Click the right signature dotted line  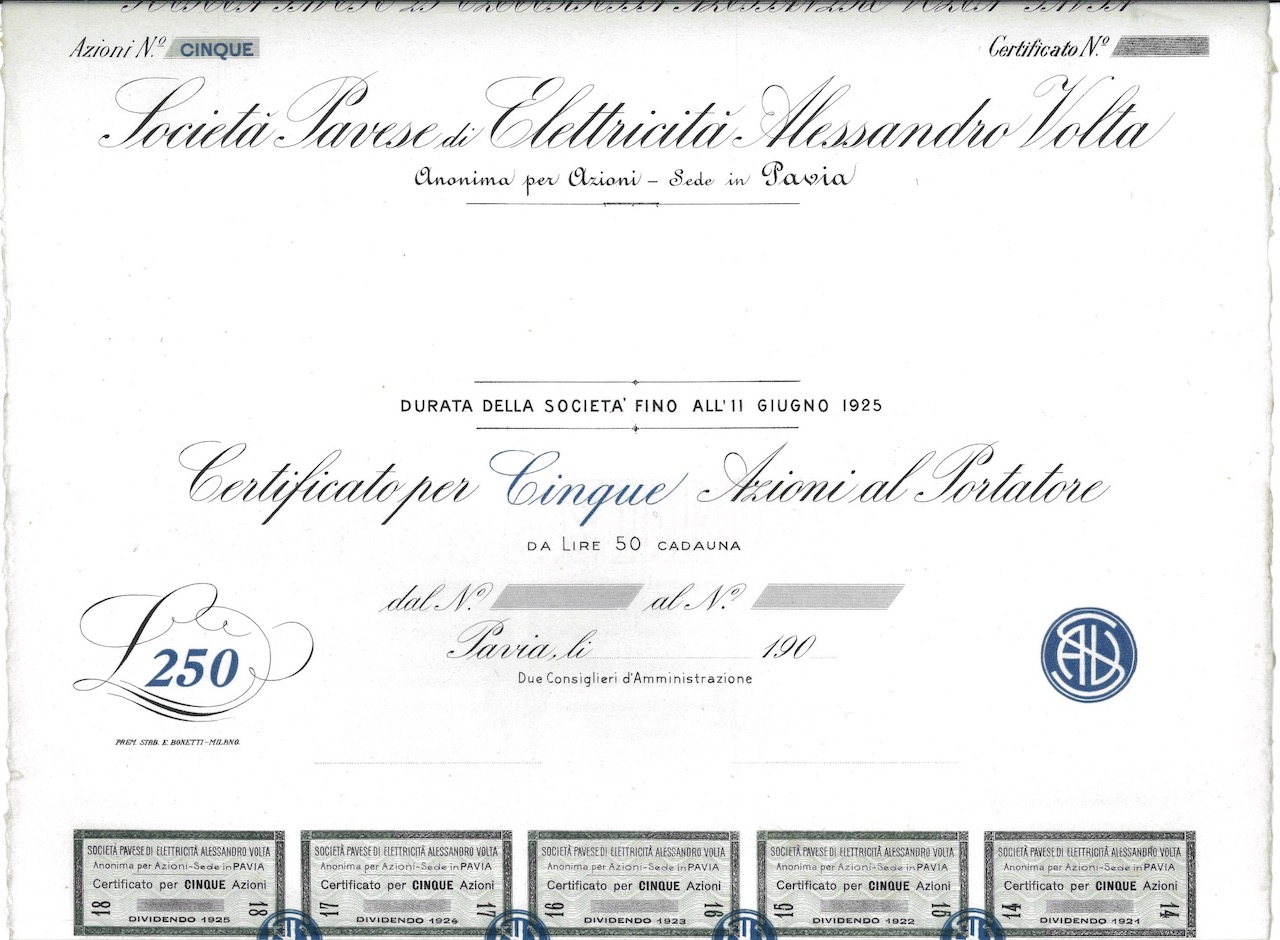844,763
